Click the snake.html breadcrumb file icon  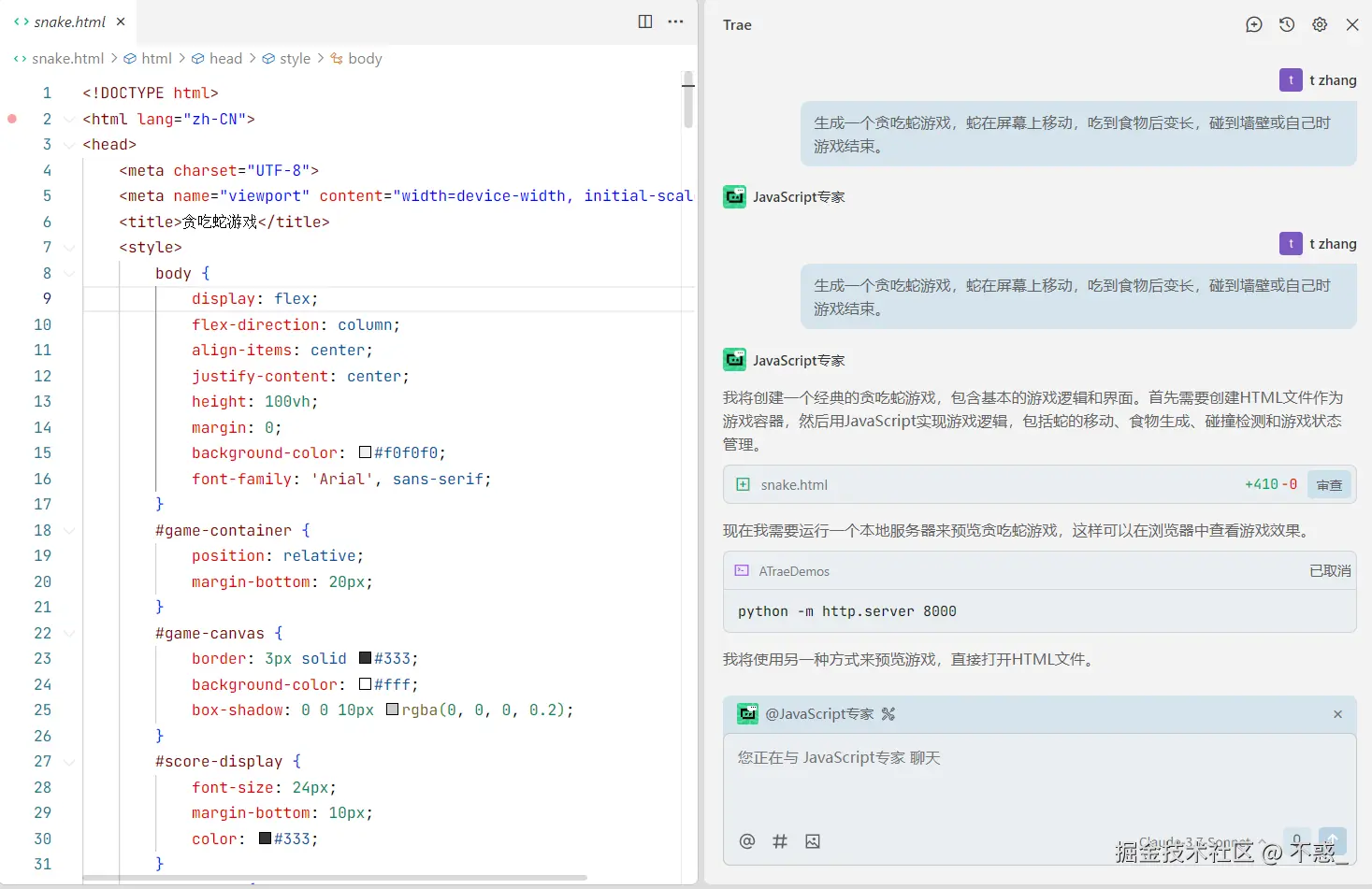pyautogui.click(x=20, y=58)
